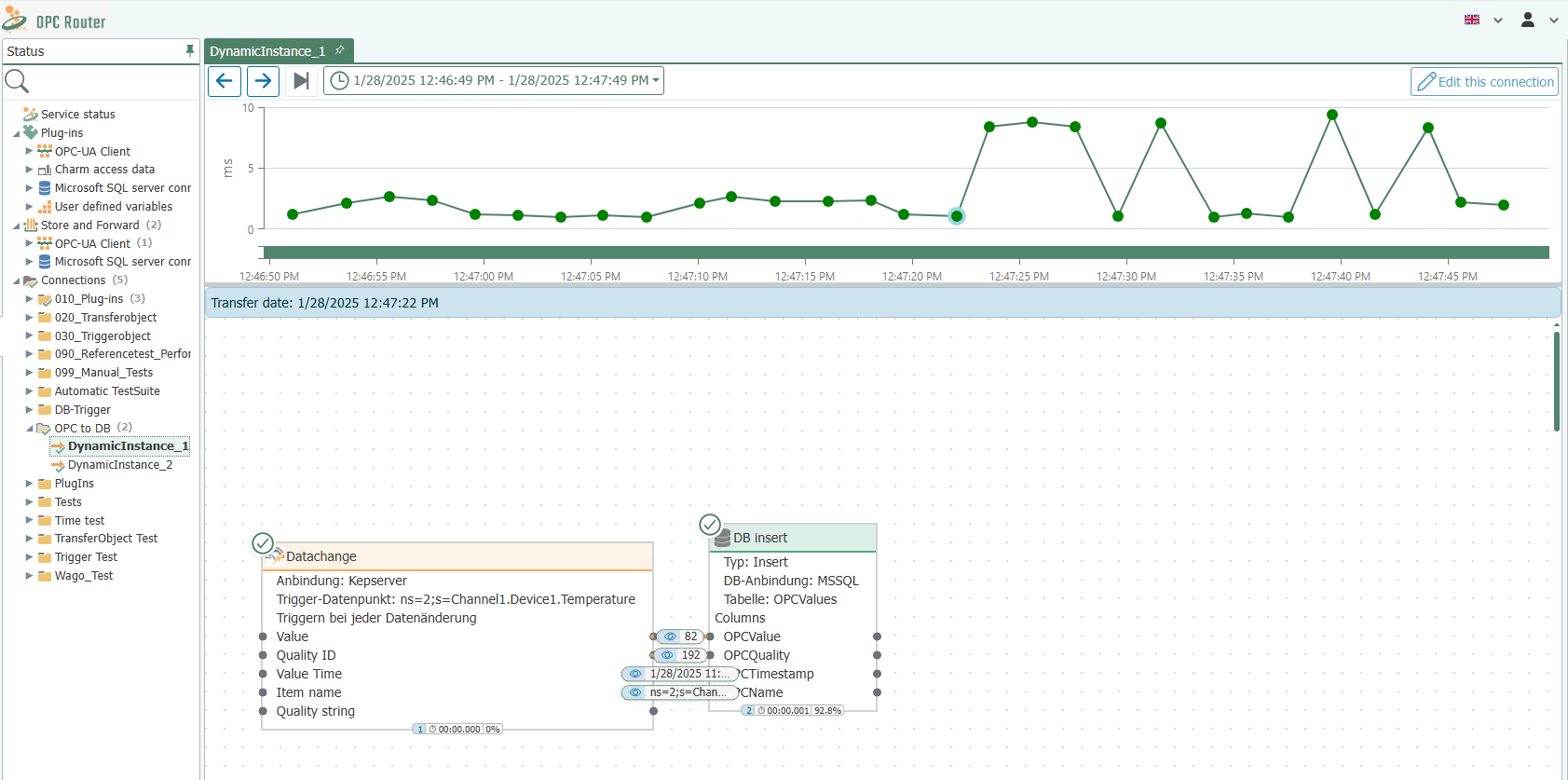Screen dimensions: 1568x780
Task: Click into the search input field
Action: [x=114, y=81]
